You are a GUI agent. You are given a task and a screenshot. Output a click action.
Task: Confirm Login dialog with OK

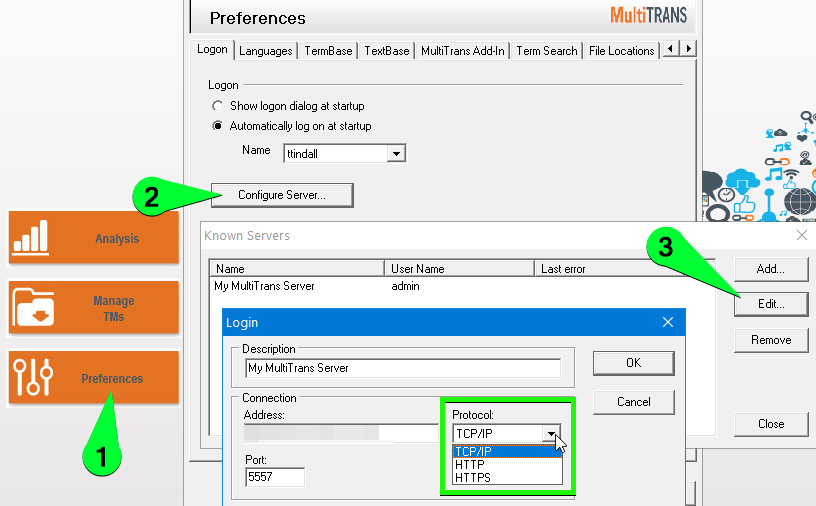pos(633,363)
